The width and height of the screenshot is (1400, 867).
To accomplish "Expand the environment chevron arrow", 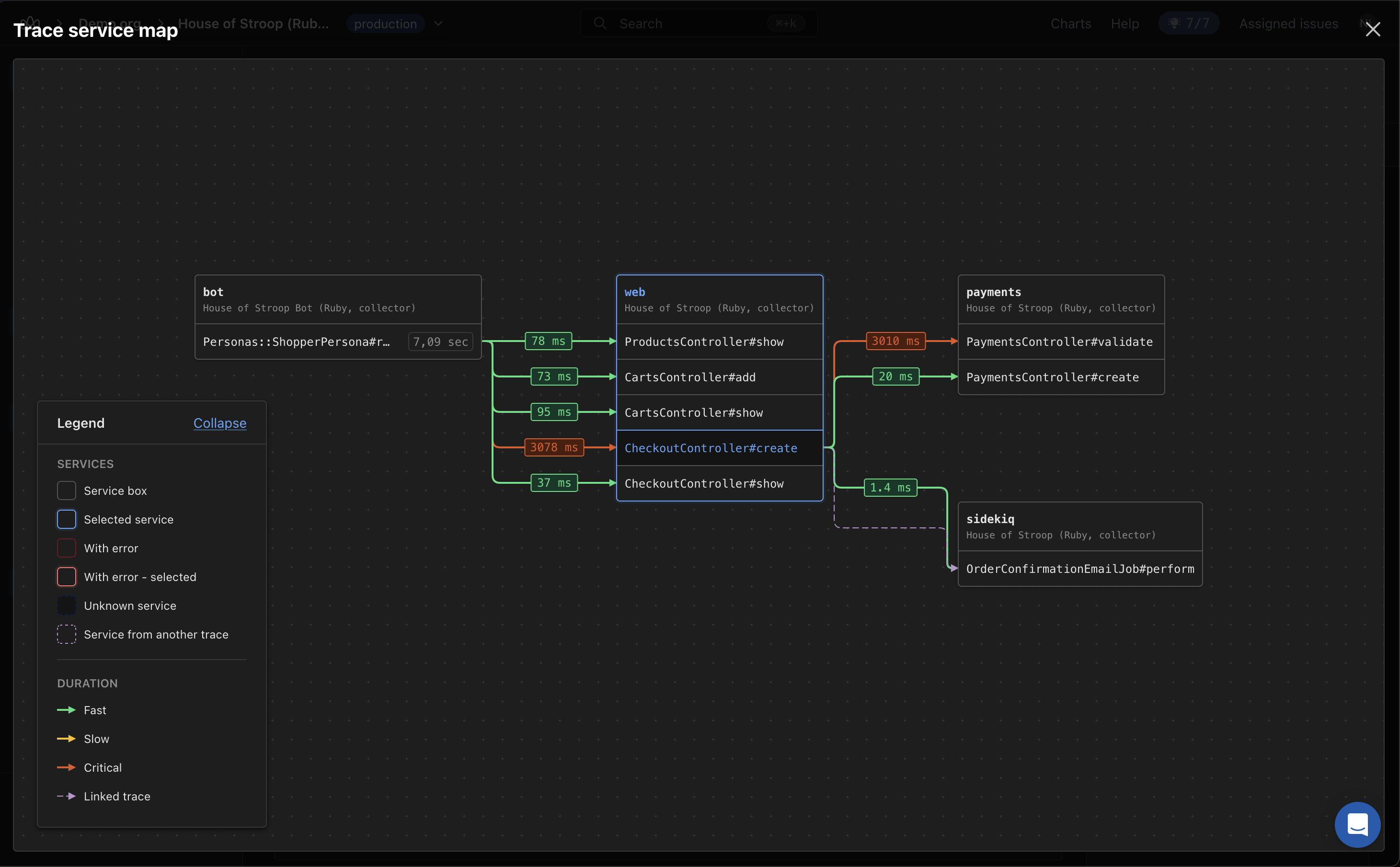I will point(438,23).
